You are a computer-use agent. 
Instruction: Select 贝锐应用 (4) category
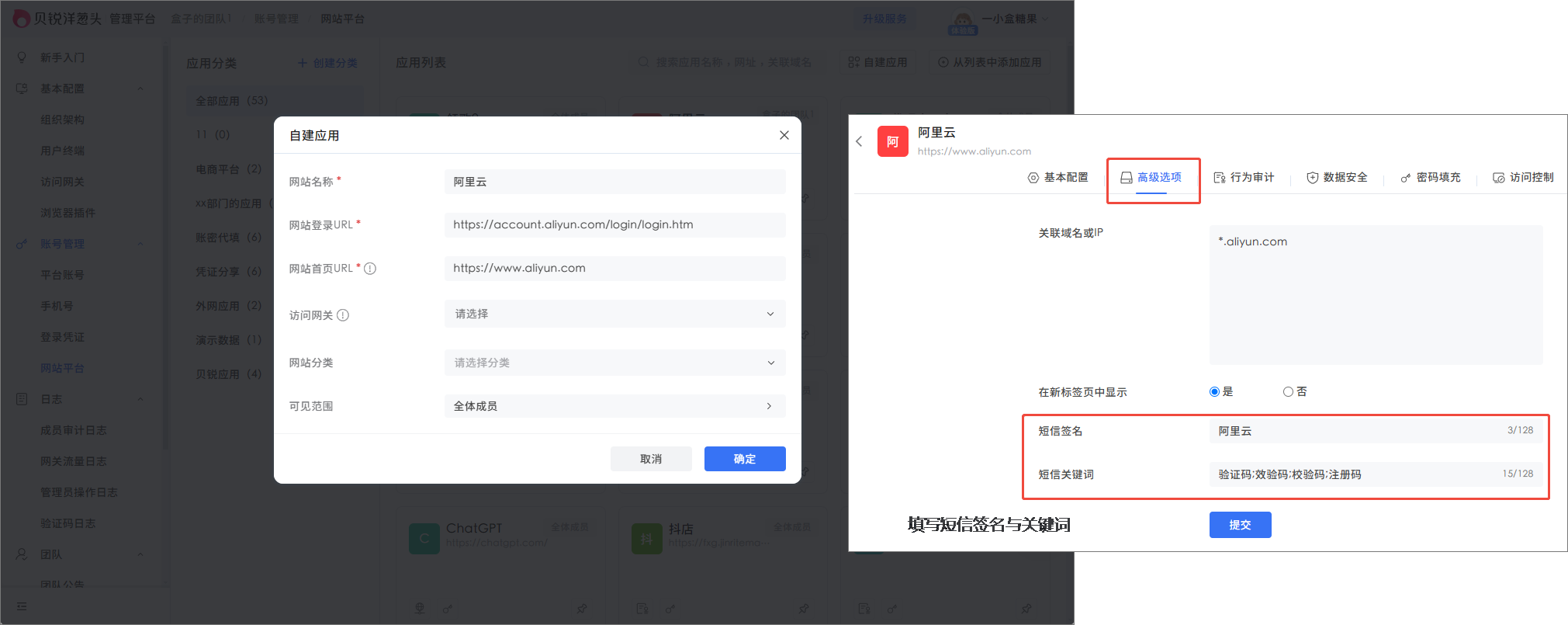click(x=229, y=374)
